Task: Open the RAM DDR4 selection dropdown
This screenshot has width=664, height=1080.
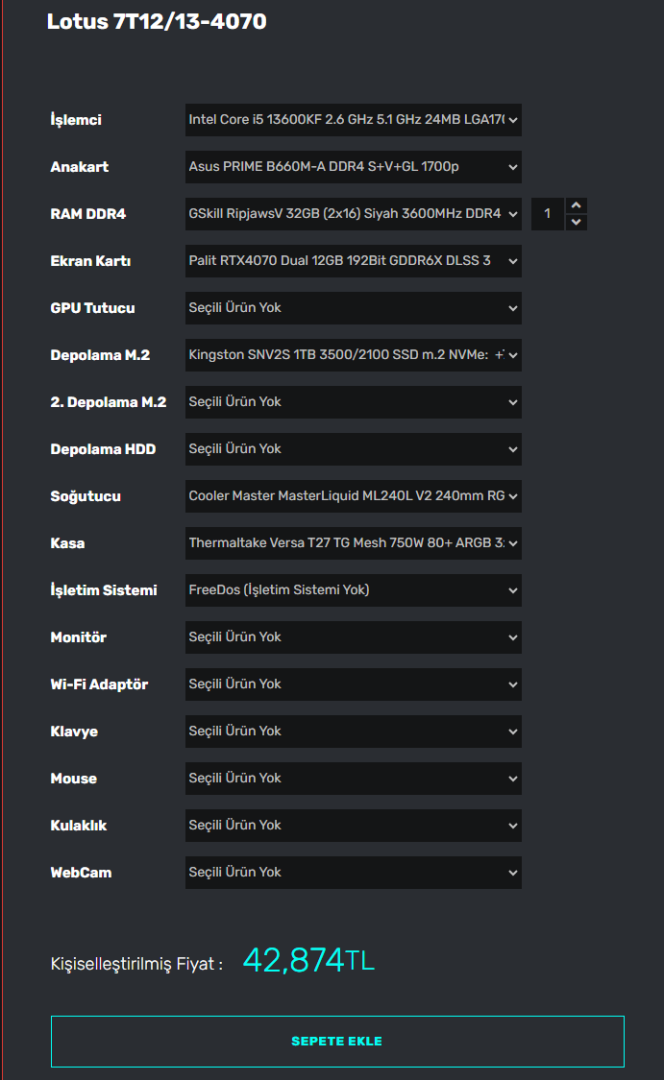Action: click(x=353, y=214)
